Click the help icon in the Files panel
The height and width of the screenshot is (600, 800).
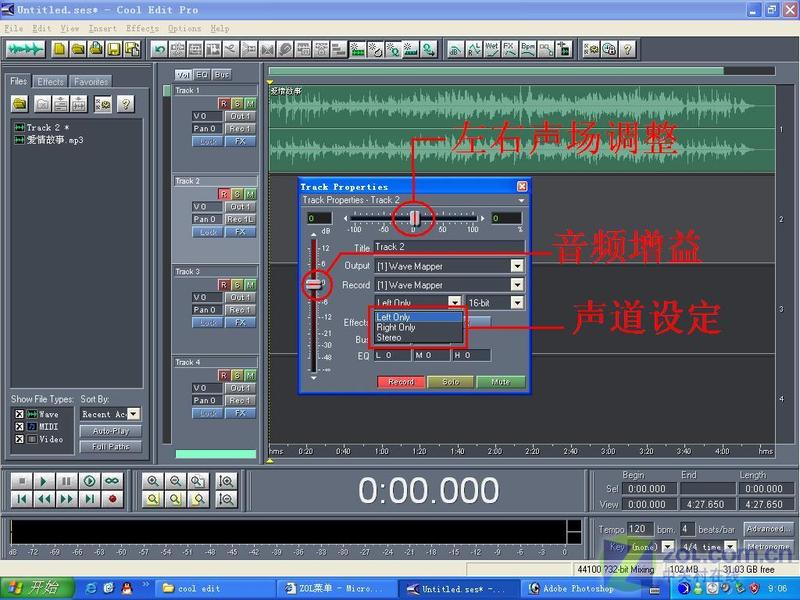point(126,104)
